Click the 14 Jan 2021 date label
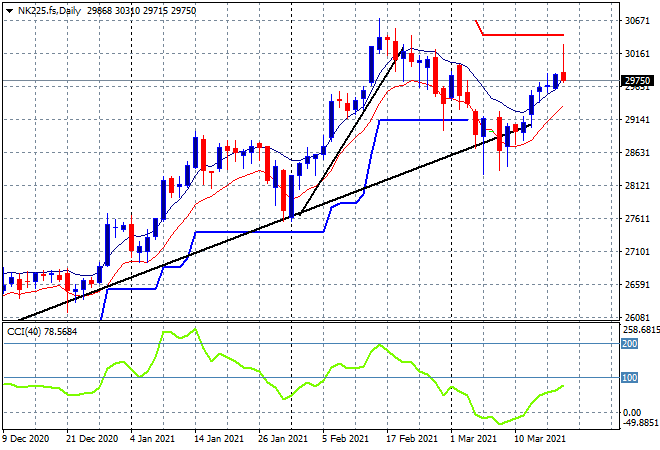This screenshot has width=660, height=450. coord(218,439)
